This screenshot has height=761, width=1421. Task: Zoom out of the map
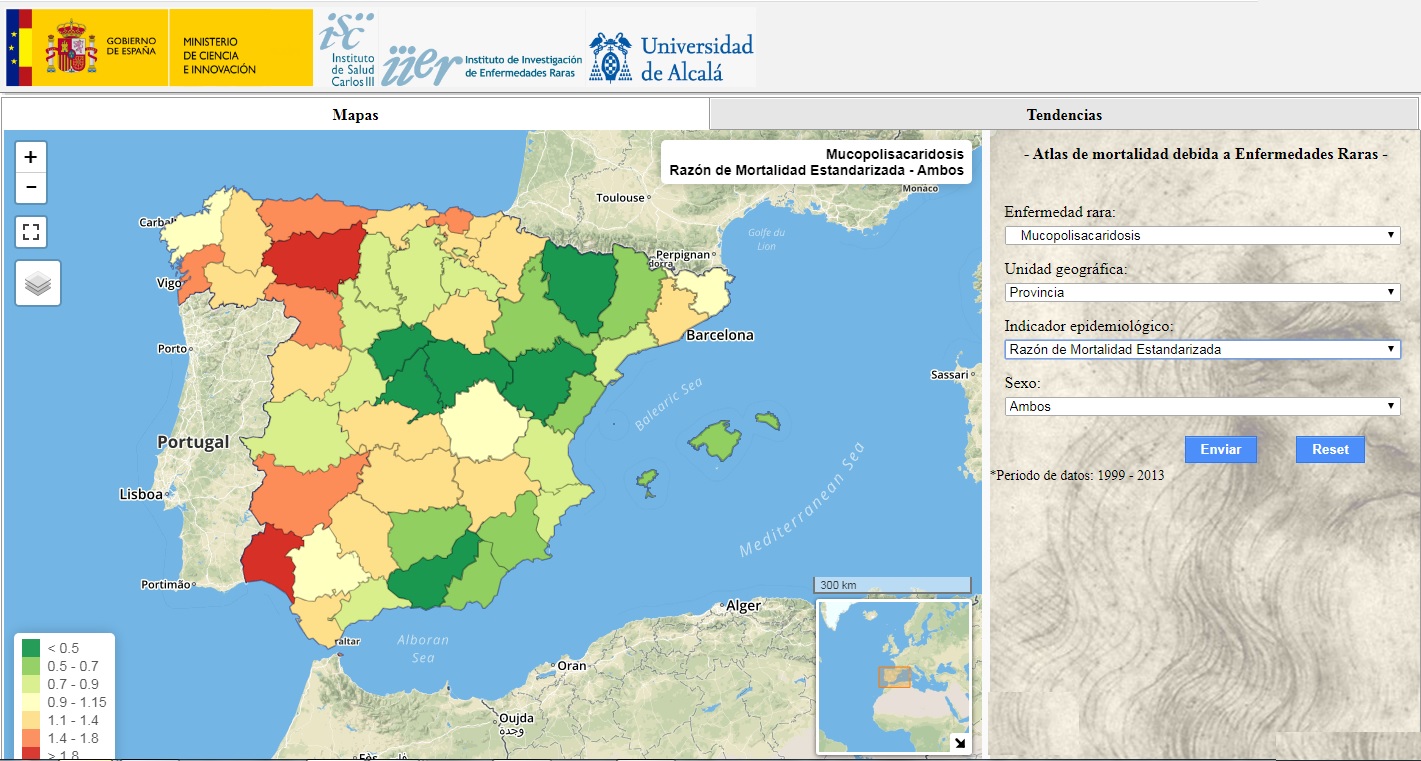tap(31, 187)
